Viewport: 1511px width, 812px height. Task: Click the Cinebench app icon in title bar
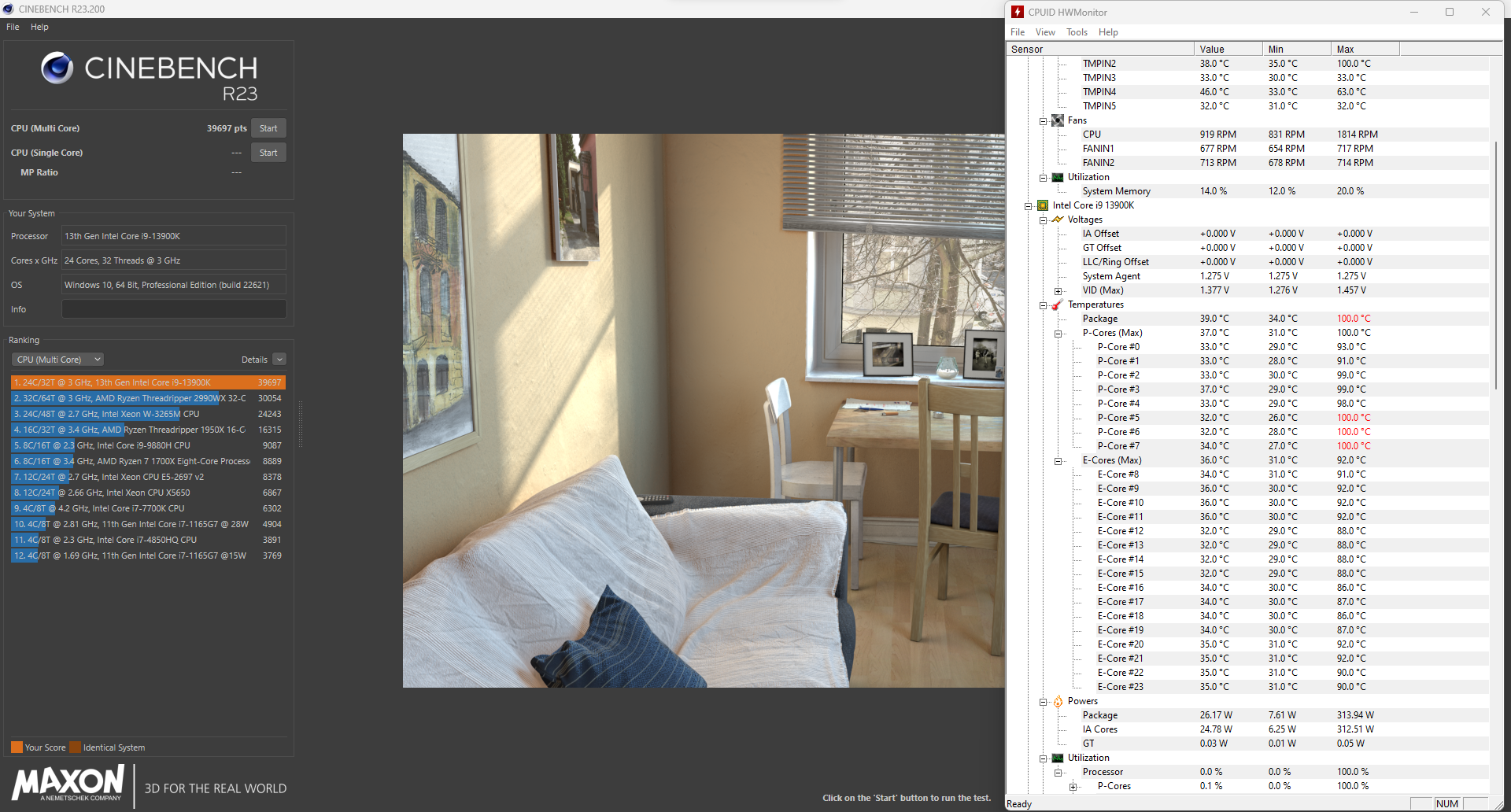[8, 9]
